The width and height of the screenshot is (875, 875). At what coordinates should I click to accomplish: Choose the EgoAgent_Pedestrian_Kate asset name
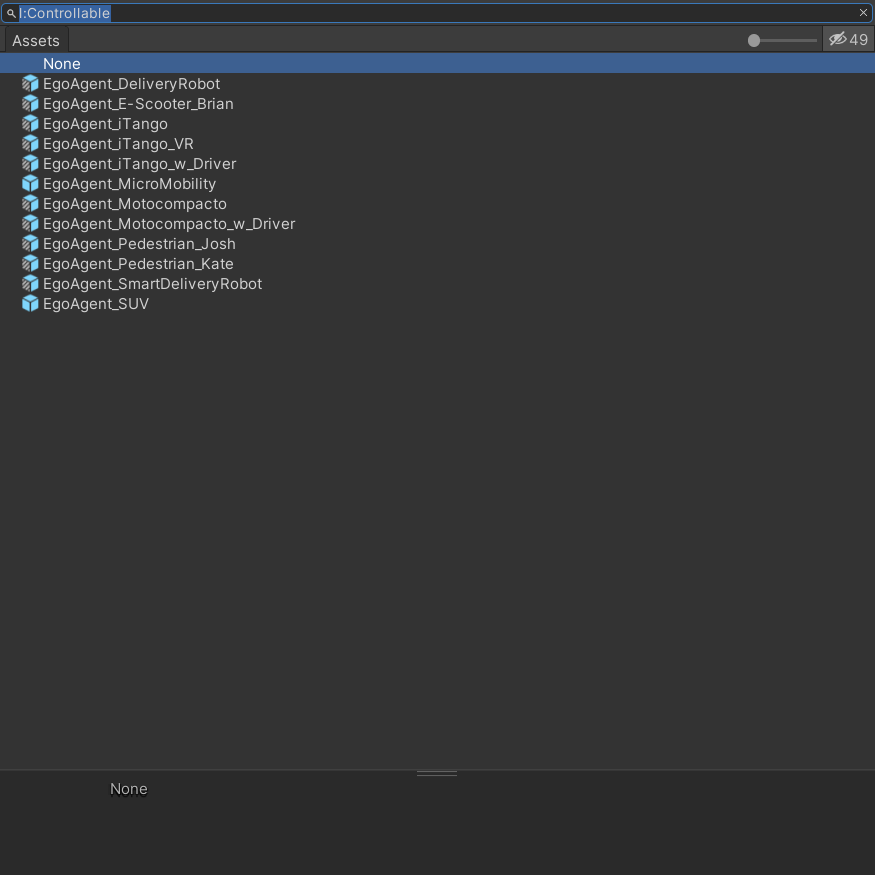[138, 264]
